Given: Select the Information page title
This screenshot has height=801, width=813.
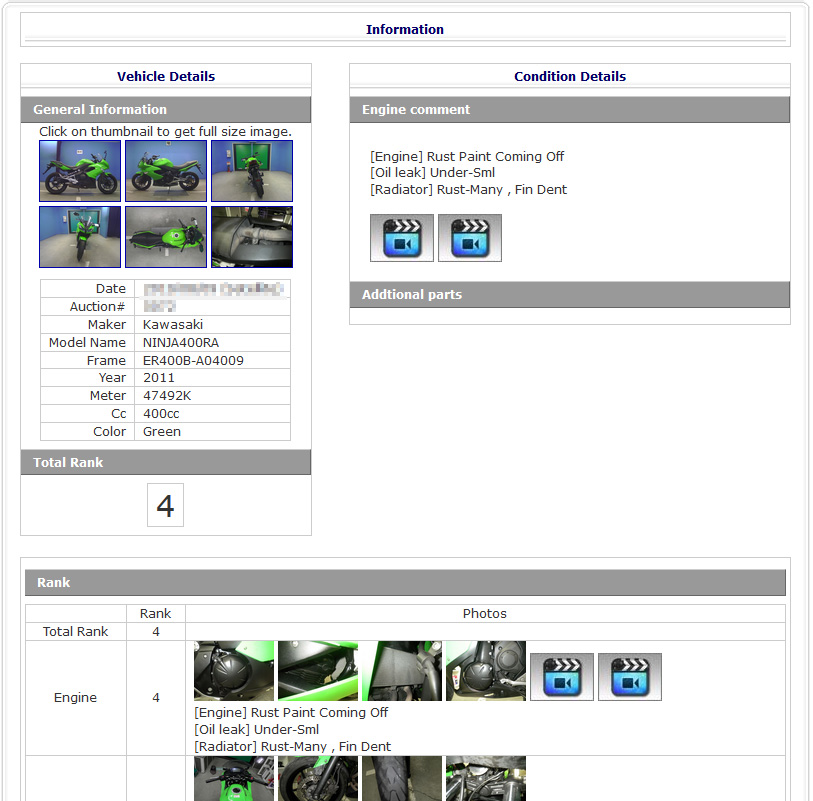Looking at the screenshot, I should [x=405, y=29].
